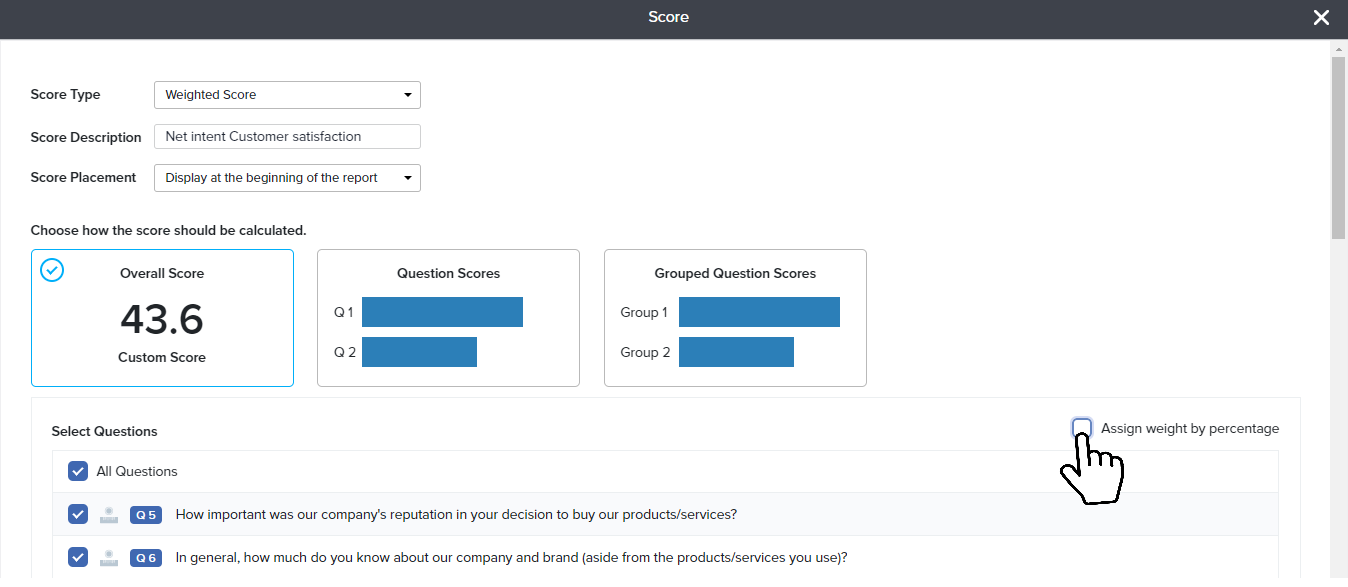Click the question type icon beside Q5
The image size is (1348, 587).
point(110,515)
